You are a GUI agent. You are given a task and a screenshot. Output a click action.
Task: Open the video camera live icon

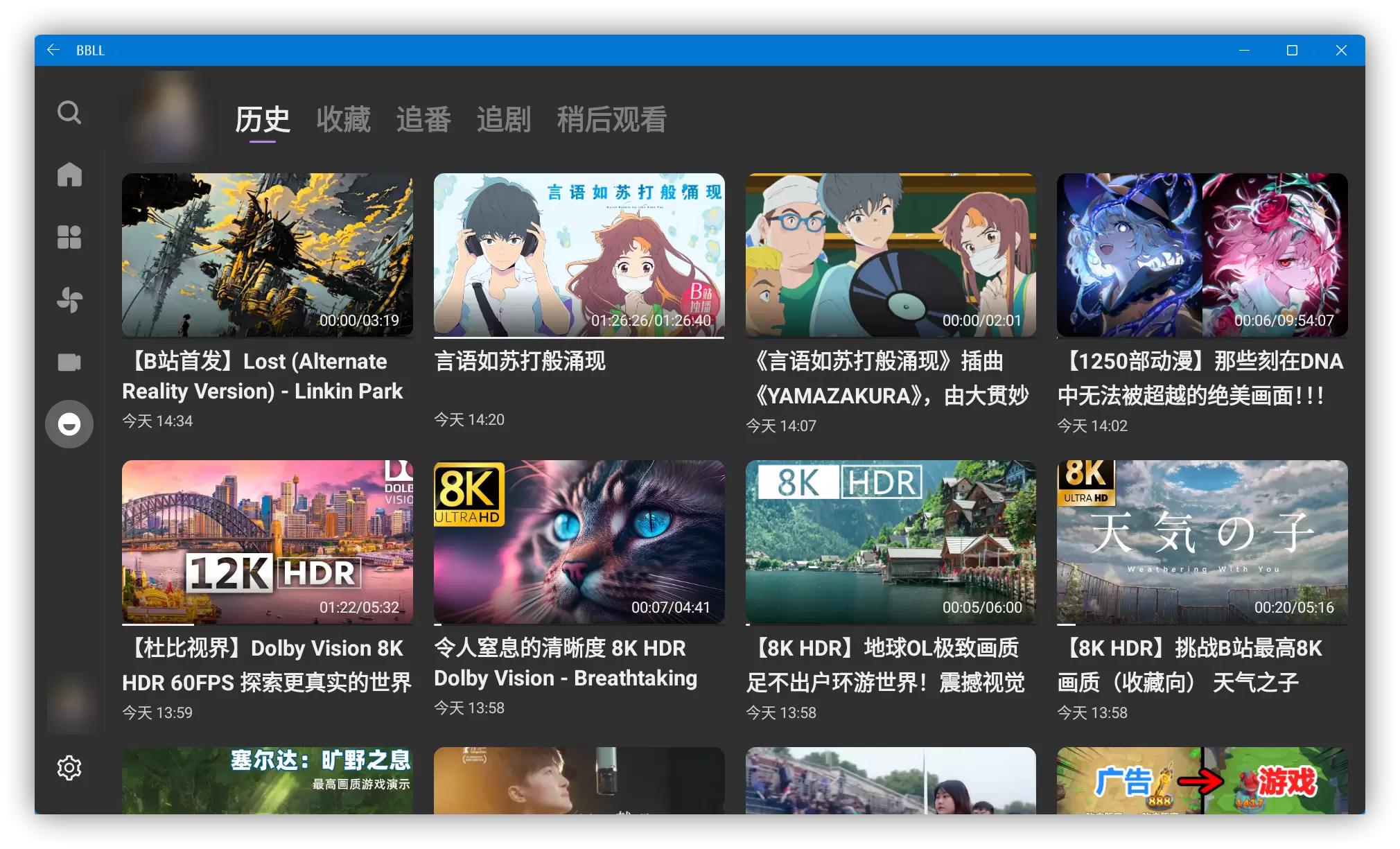[69, 362]
